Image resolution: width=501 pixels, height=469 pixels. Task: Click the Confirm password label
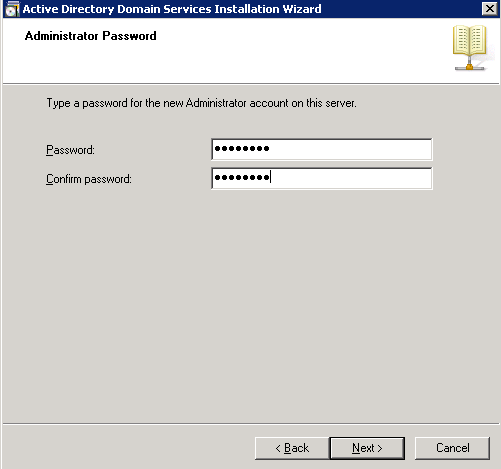tap(89, 179)
